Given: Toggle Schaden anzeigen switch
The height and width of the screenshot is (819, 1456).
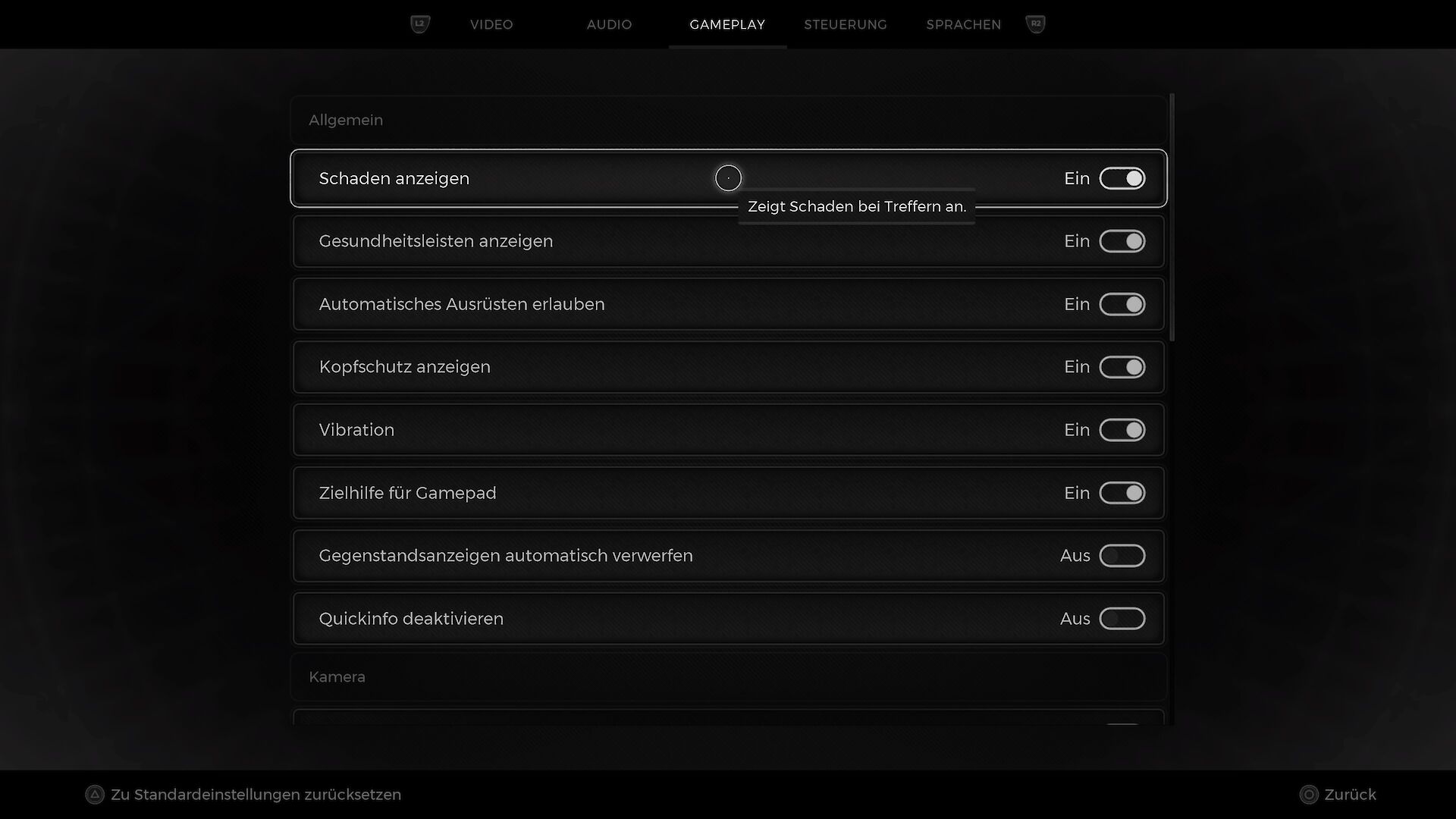Looking at the screenshot, I should click(x=1122, y=178).
